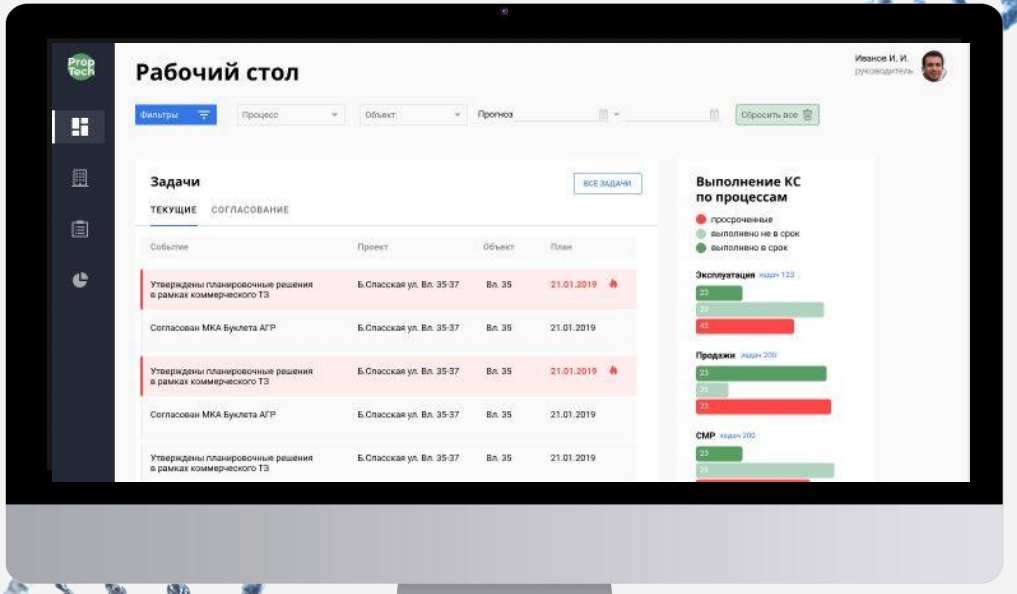Screen dimensions: 1017x594
Task: Open the calendar icon in Прогноз date field
Action: (604, 115)
